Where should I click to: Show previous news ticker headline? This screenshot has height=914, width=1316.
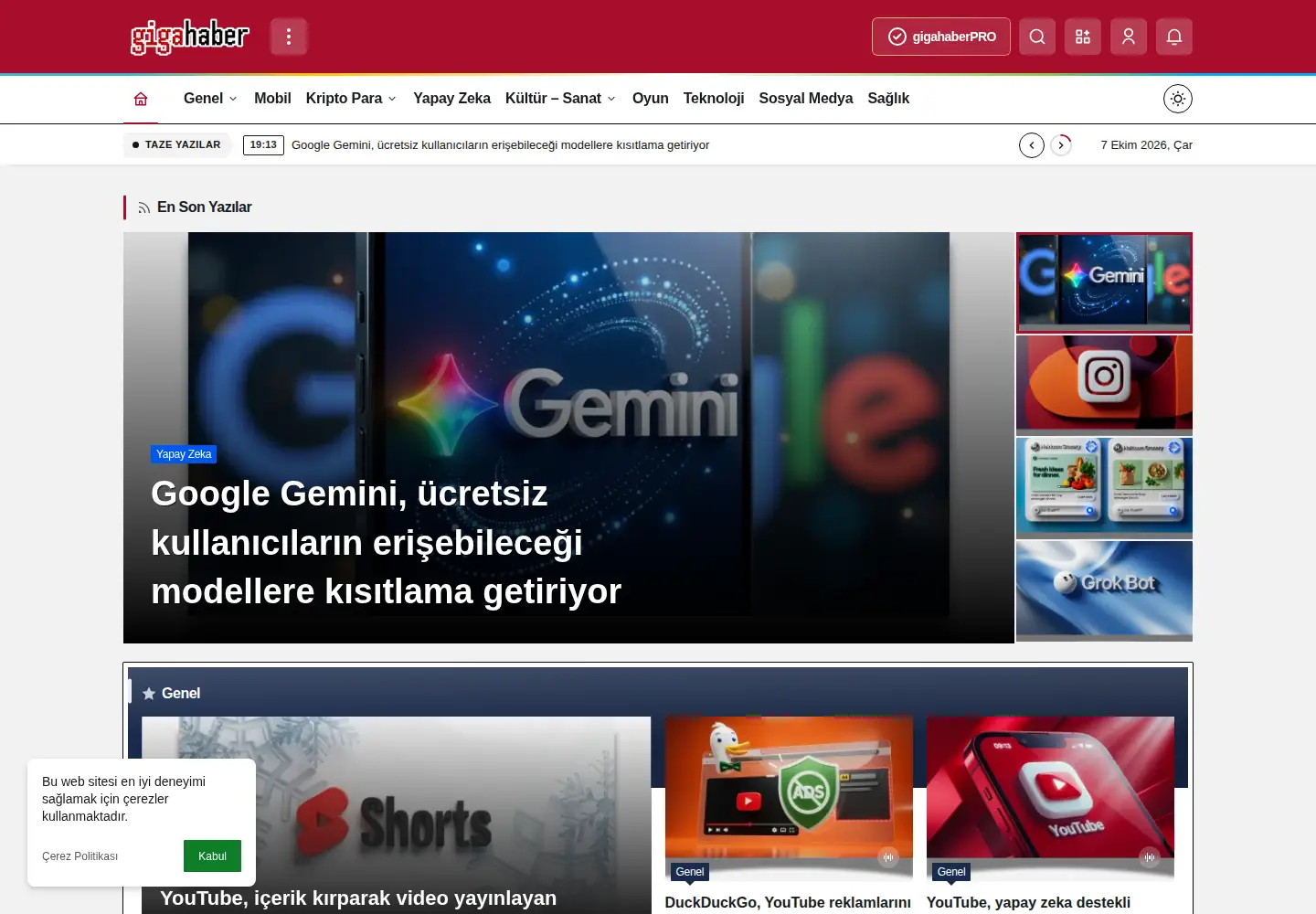pos(1032,145)
